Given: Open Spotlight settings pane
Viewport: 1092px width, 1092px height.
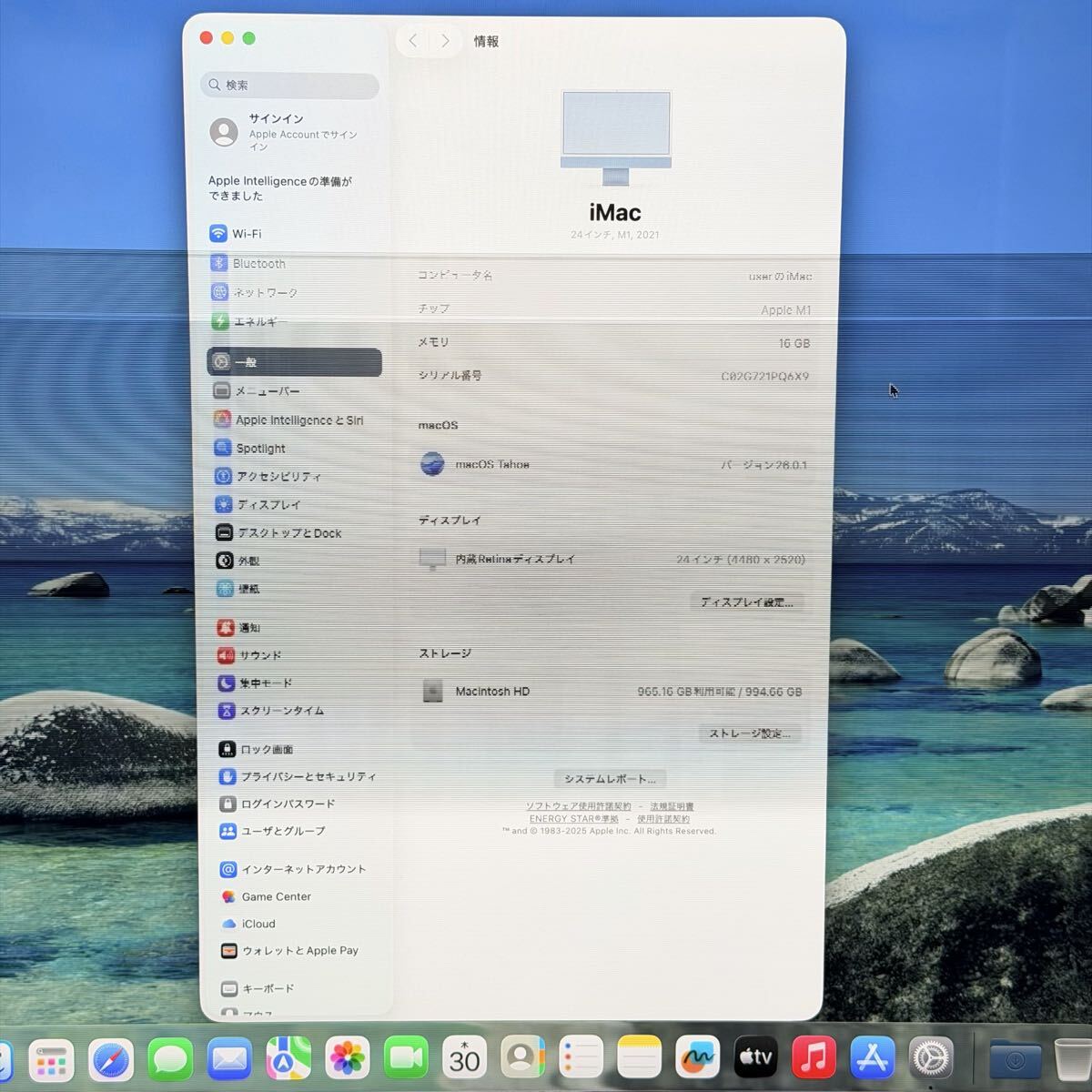Looking at the screenshot, I should pyautogui.click(x=259, y=449).
